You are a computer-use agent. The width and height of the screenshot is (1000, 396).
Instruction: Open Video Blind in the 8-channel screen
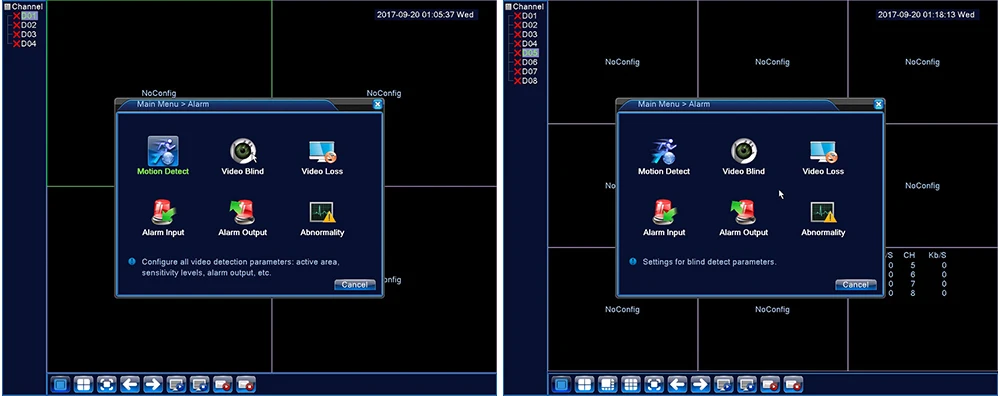coord(744,157)
